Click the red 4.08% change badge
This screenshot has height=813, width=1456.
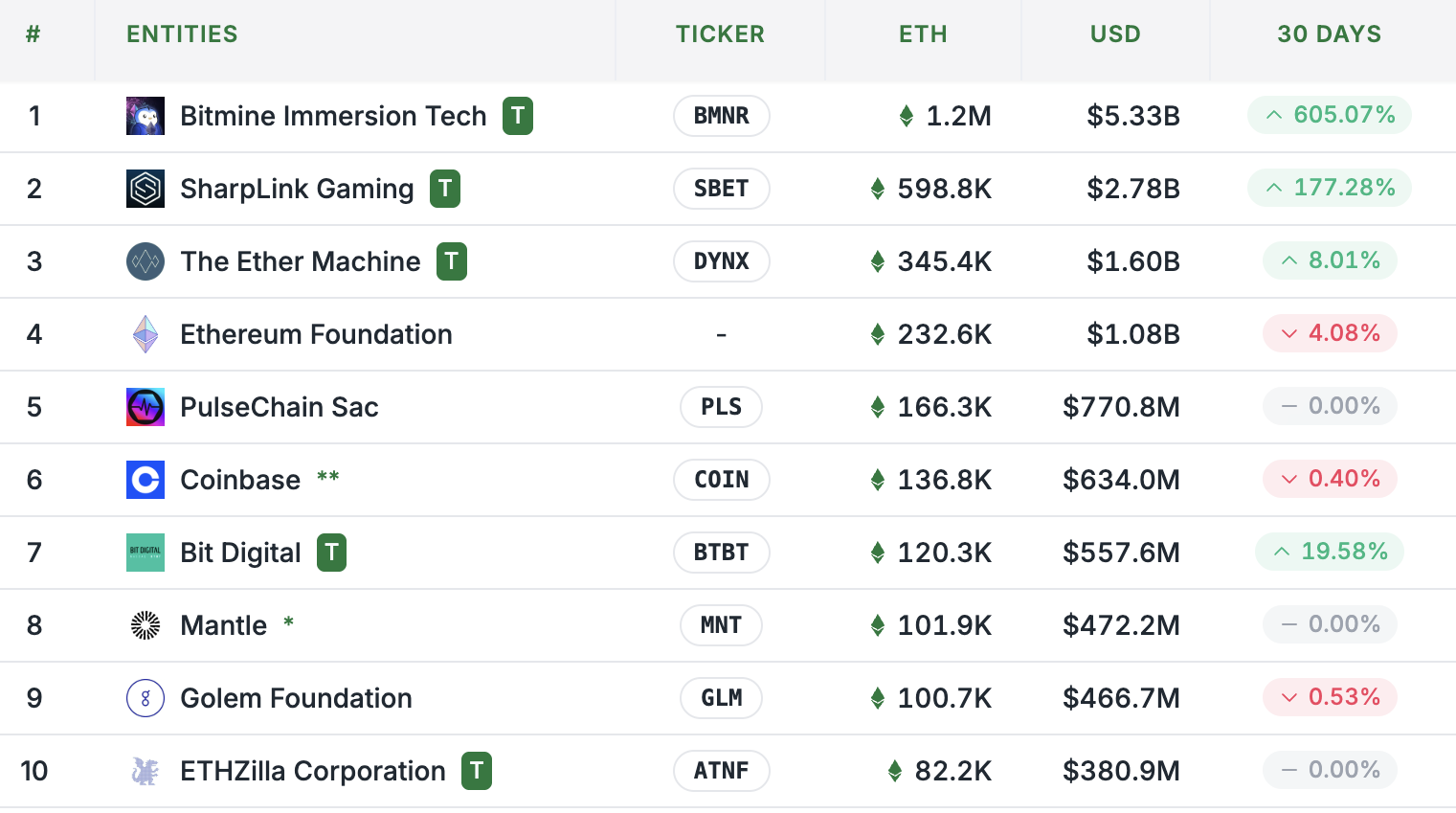[x=1330, y=333]
